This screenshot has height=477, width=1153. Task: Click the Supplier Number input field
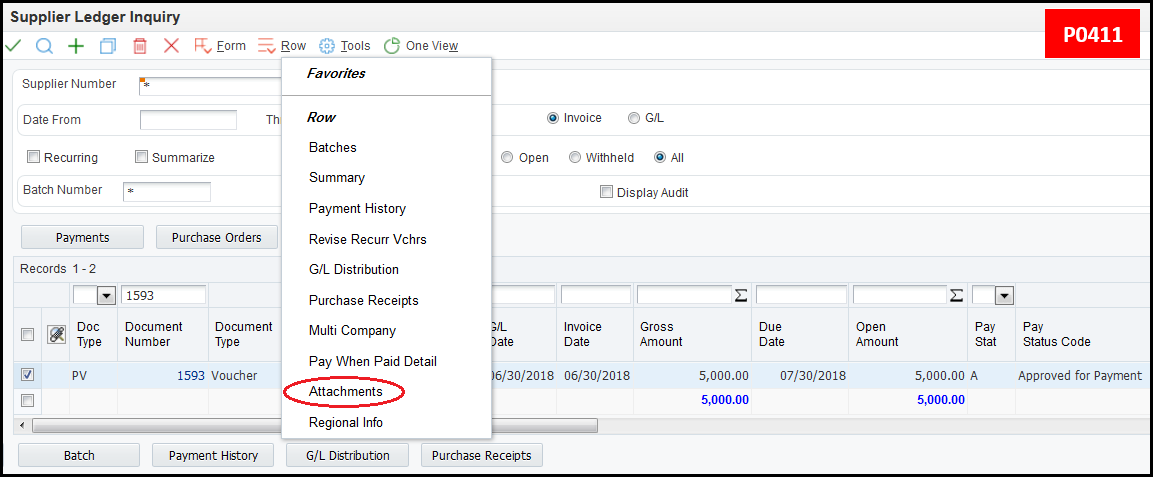tap(210, 86)
